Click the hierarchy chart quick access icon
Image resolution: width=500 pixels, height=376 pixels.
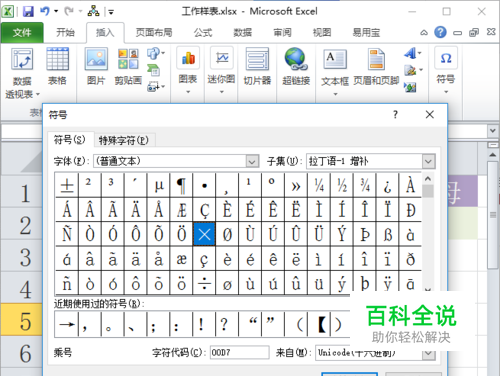point(93,11)
